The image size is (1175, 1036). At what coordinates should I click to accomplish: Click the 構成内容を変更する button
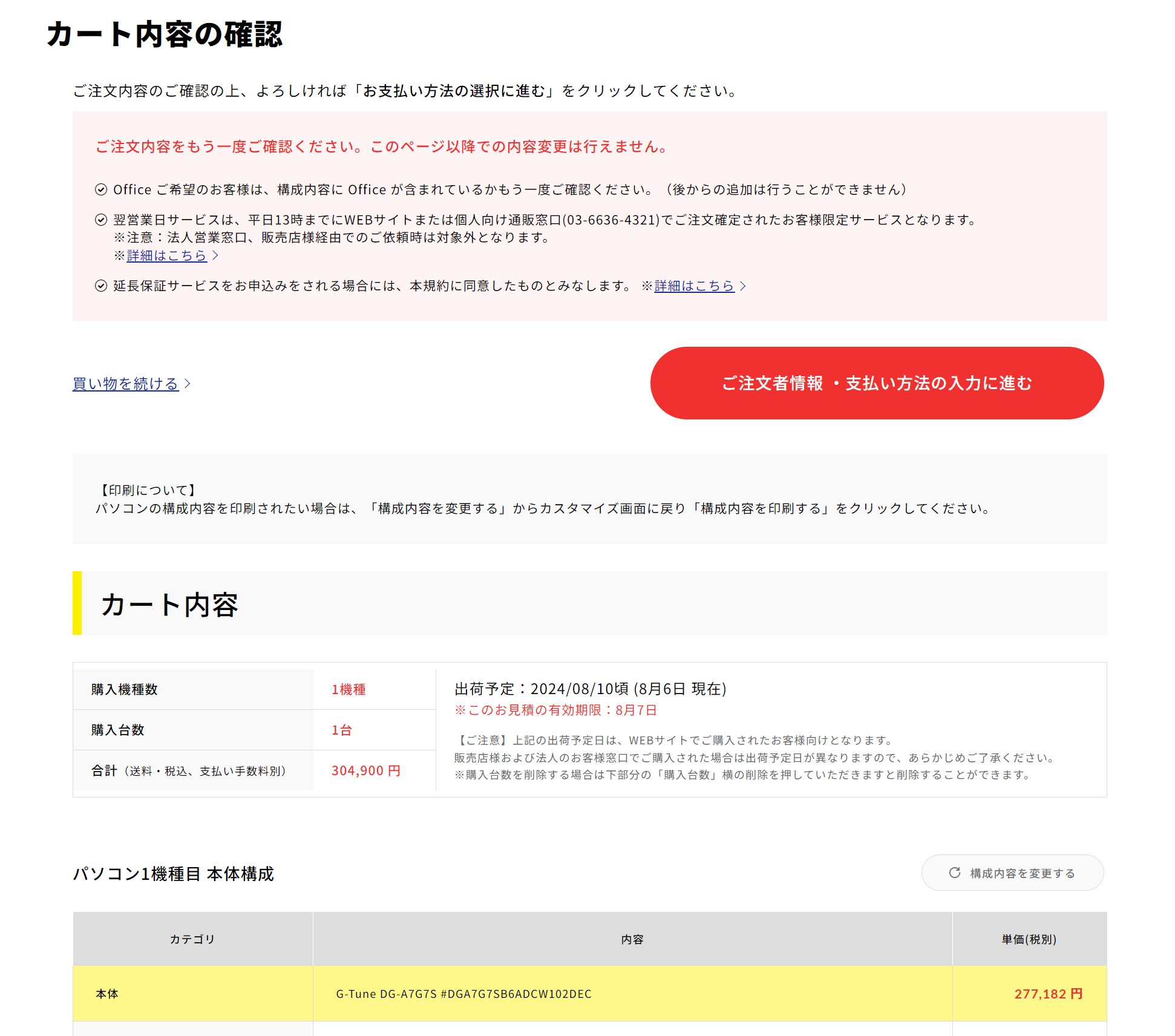tap(1012, 873)
